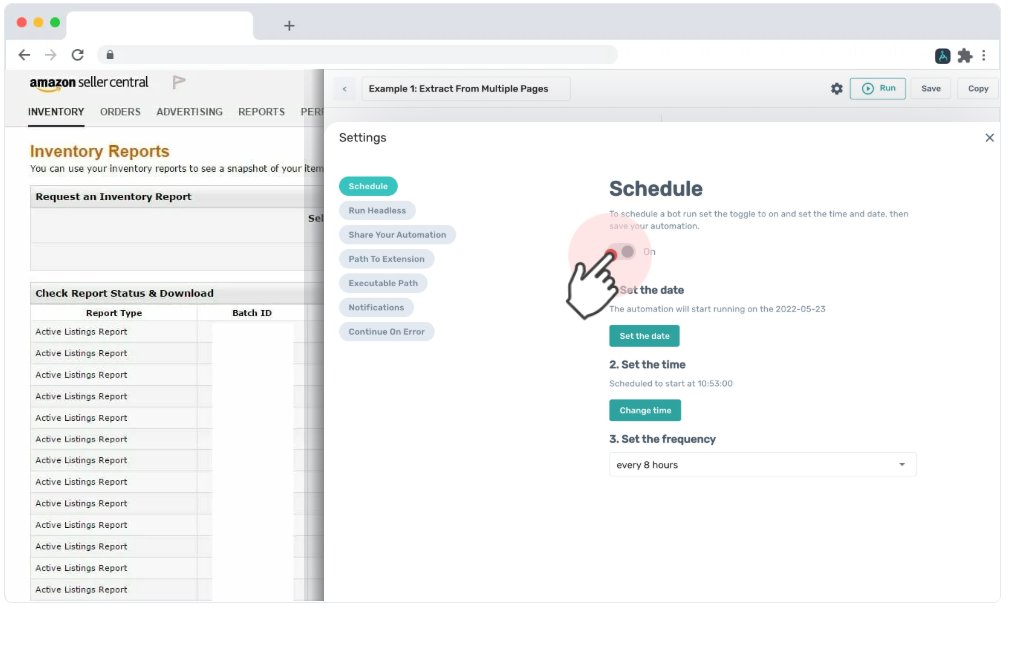The width and height of the screenshot is (1021, 655).
Task: Open the INVENTORY menu tab
Action: pyautogui.click(x=56, y=112)
